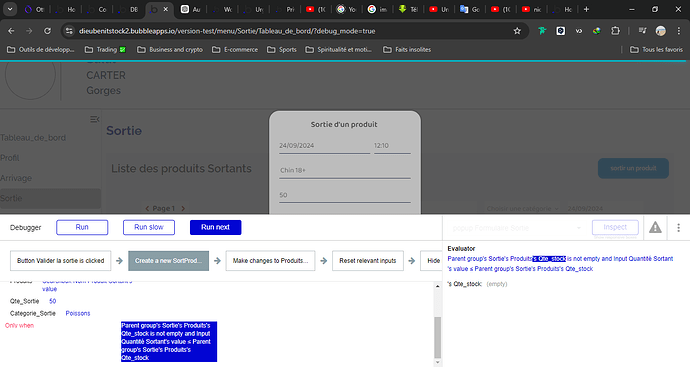Go to next page of the list
Viewport: 690px width, 367px height.
tap(183, 209)
